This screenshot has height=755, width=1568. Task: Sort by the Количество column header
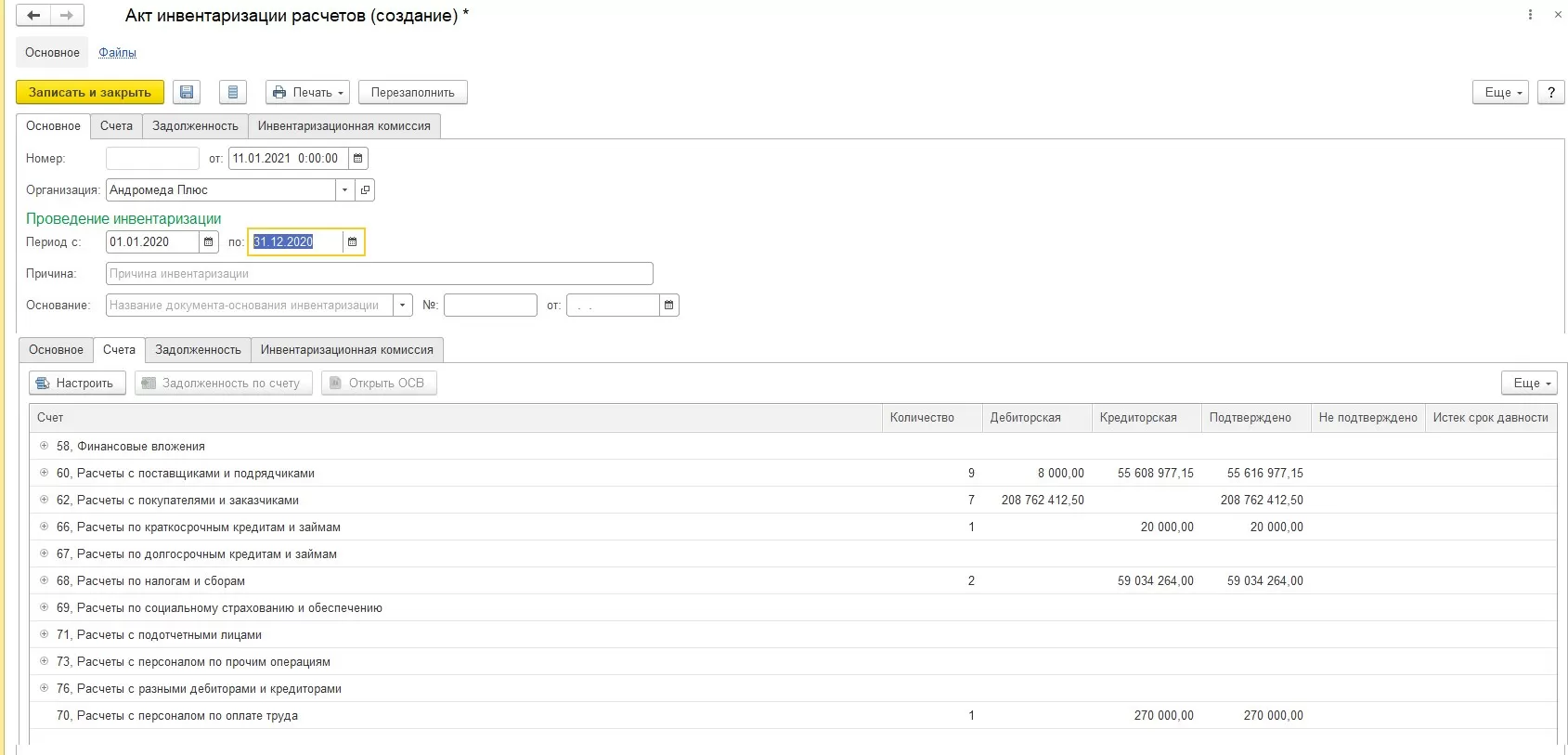pos(932,418)
